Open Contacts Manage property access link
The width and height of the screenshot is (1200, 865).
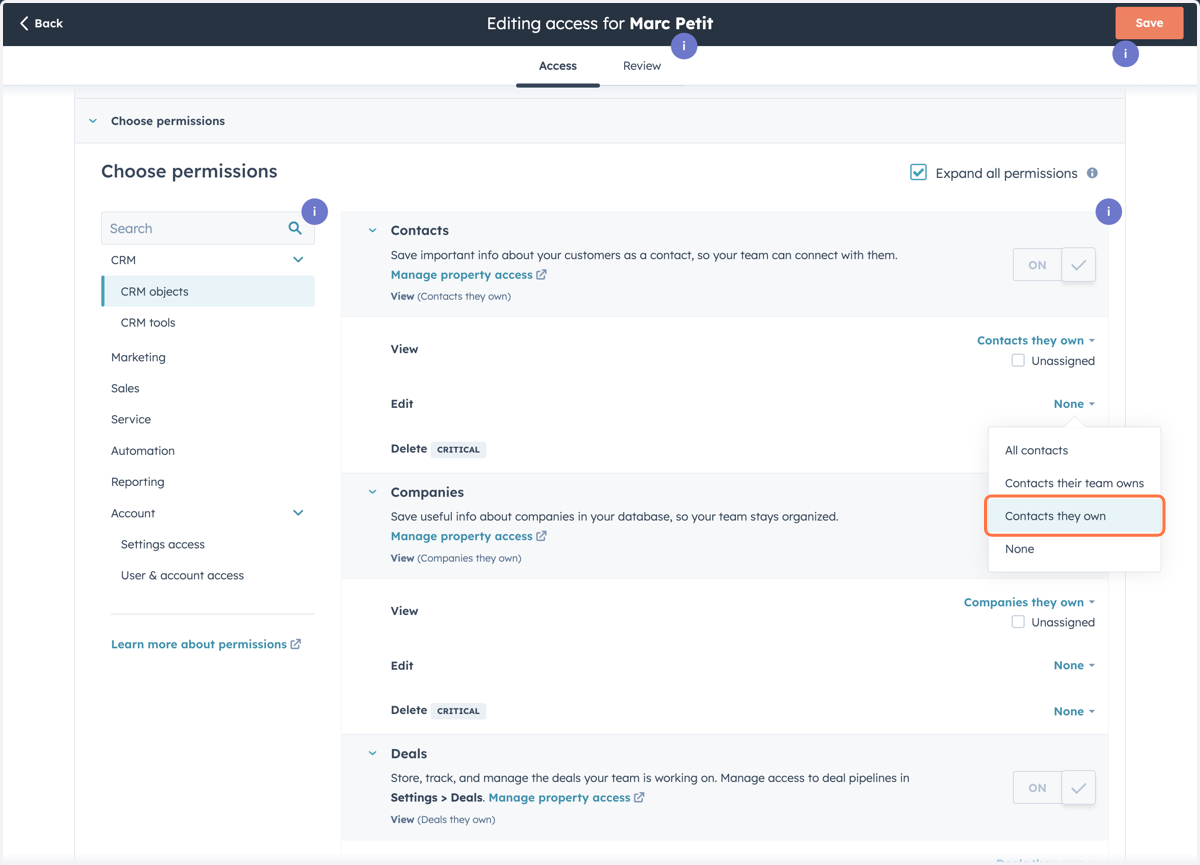coord(462,275)
